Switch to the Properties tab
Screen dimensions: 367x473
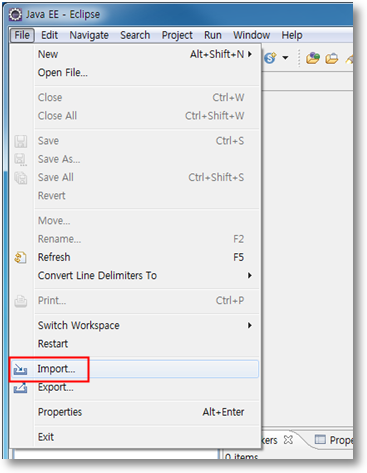334,440
